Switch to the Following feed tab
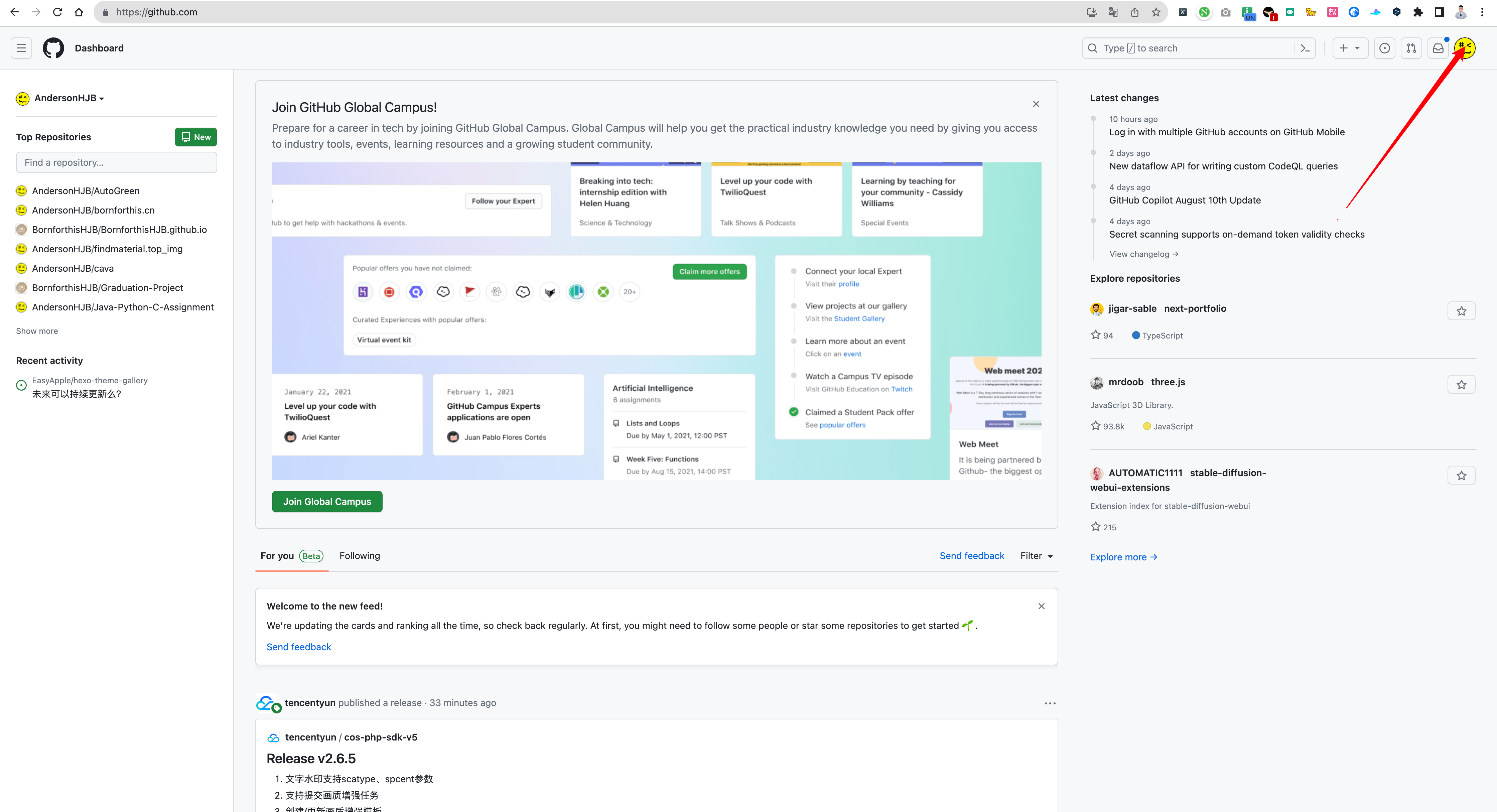Viewport: 1497px width, 812px height. tap(360, 556)
